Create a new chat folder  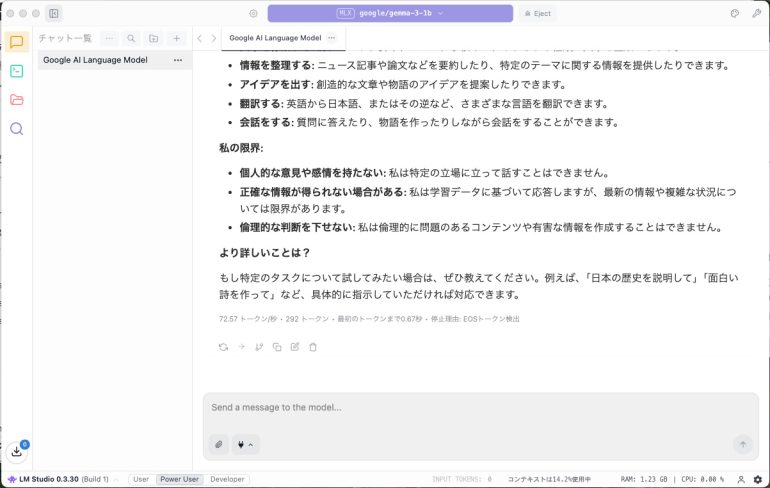154,38
